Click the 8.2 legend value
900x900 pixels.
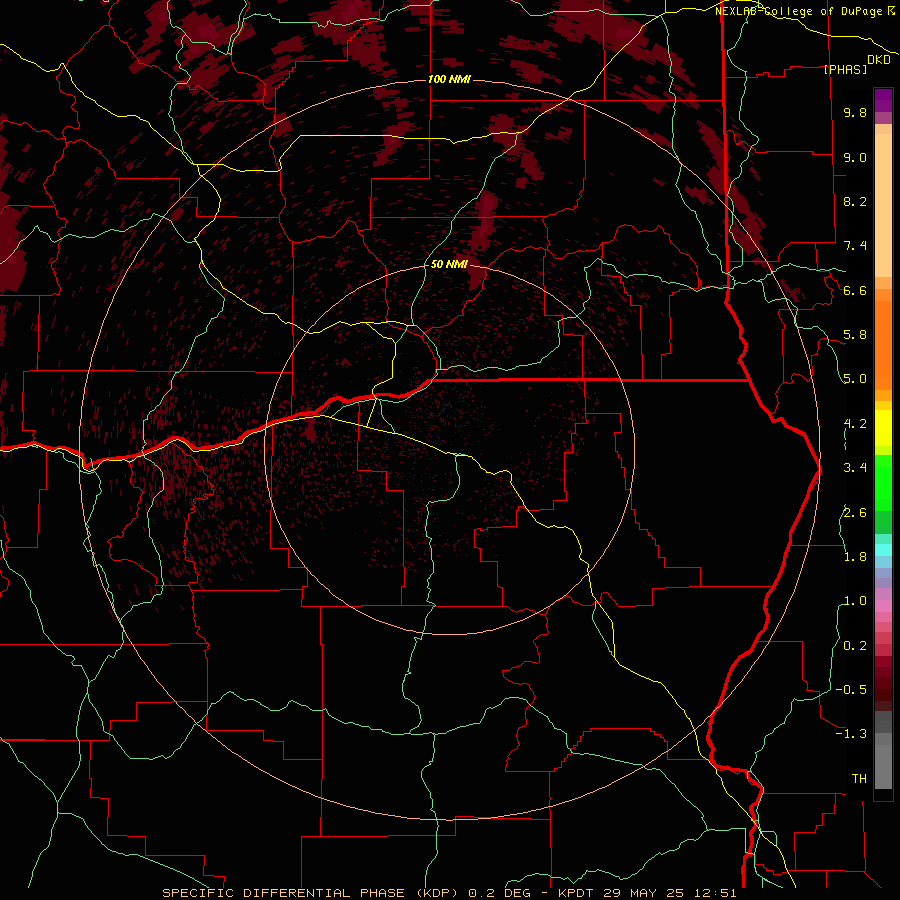pos(855,201)
